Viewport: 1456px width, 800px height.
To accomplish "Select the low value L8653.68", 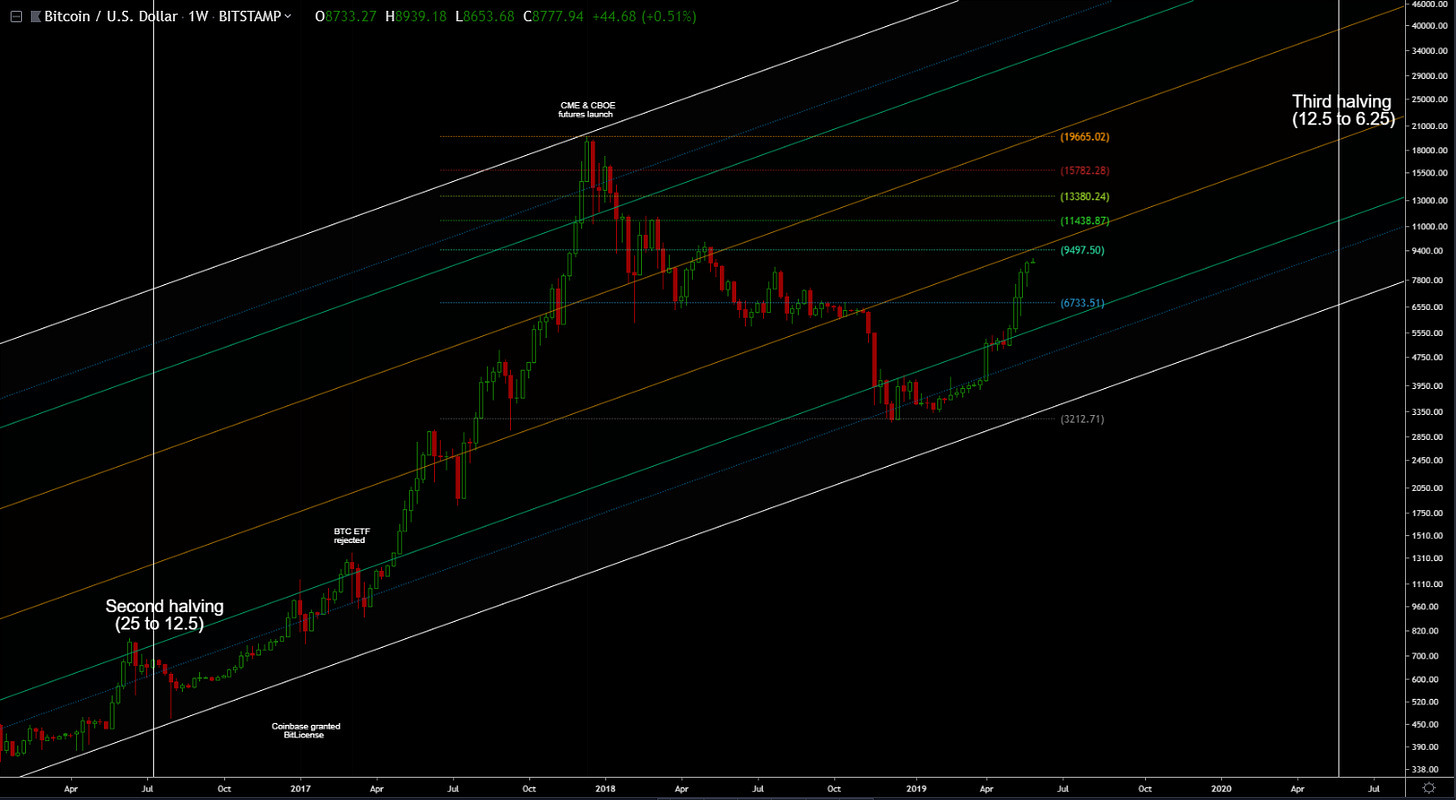I will [x=484, y=16].
